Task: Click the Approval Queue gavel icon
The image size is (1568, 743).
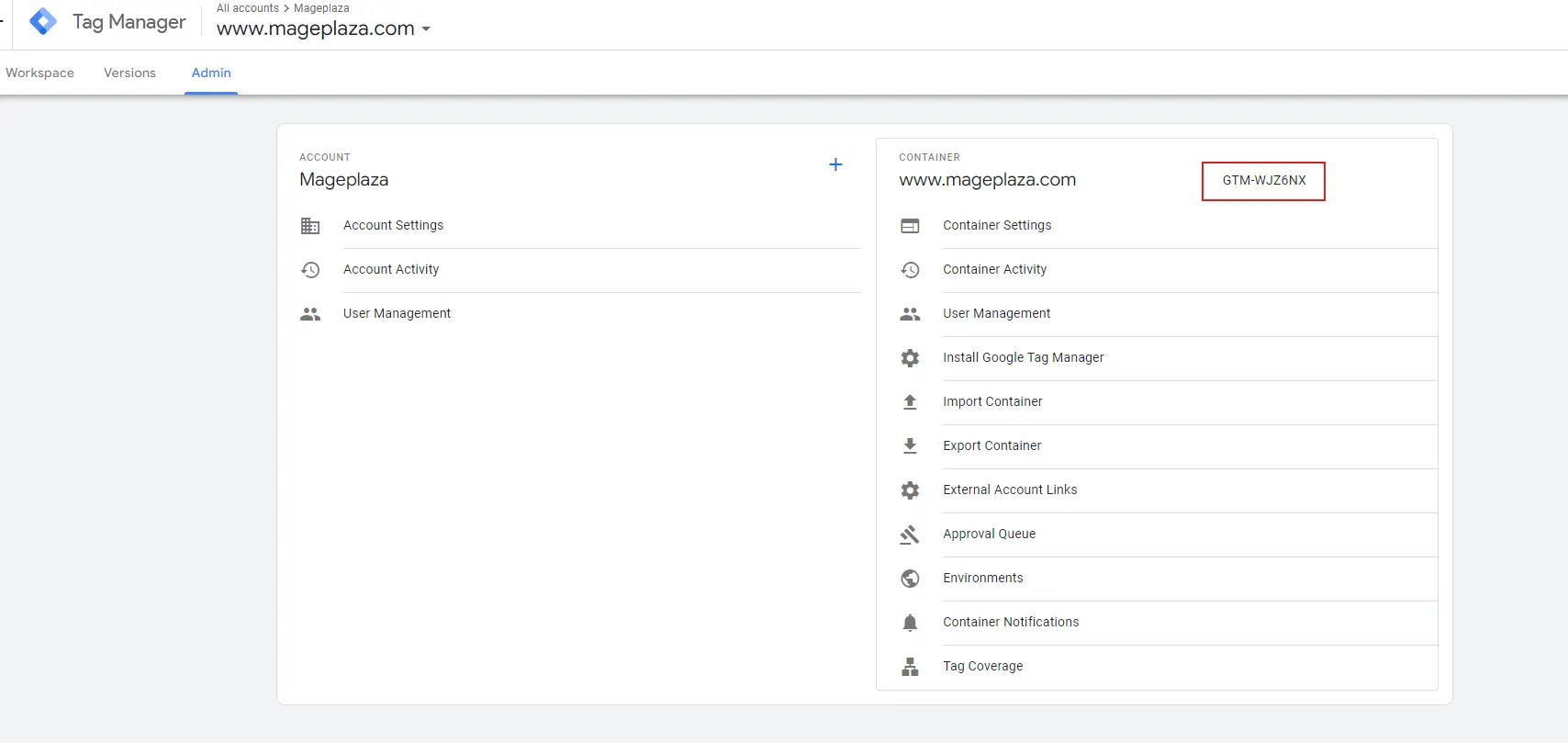Action: pyautogui.click(x=910, y=535)
